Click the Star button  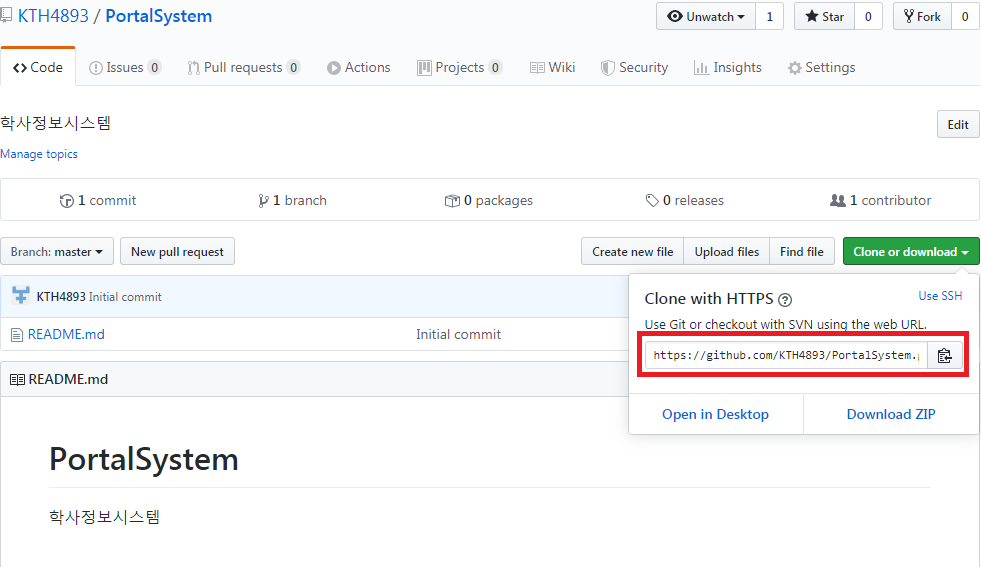[825, 16]
